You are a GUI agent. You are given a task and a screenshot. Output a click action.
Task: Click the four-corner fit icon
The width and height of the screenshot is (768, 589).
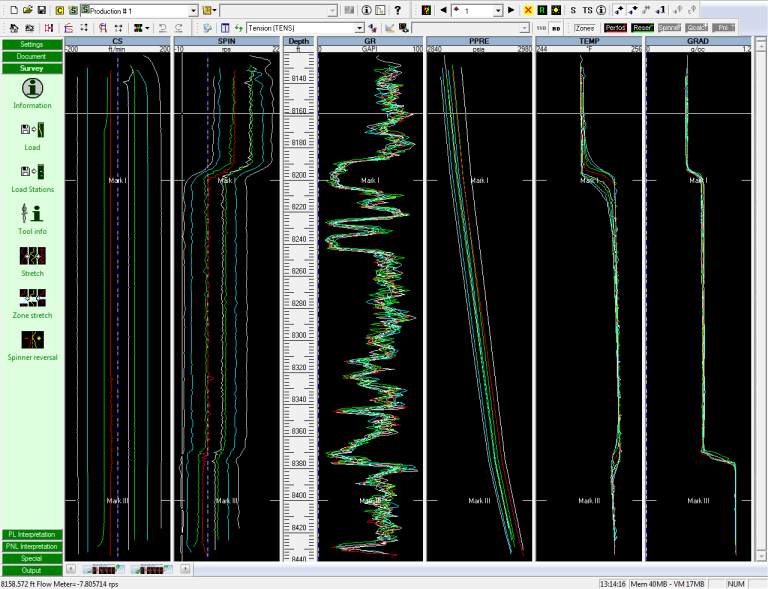84,28
